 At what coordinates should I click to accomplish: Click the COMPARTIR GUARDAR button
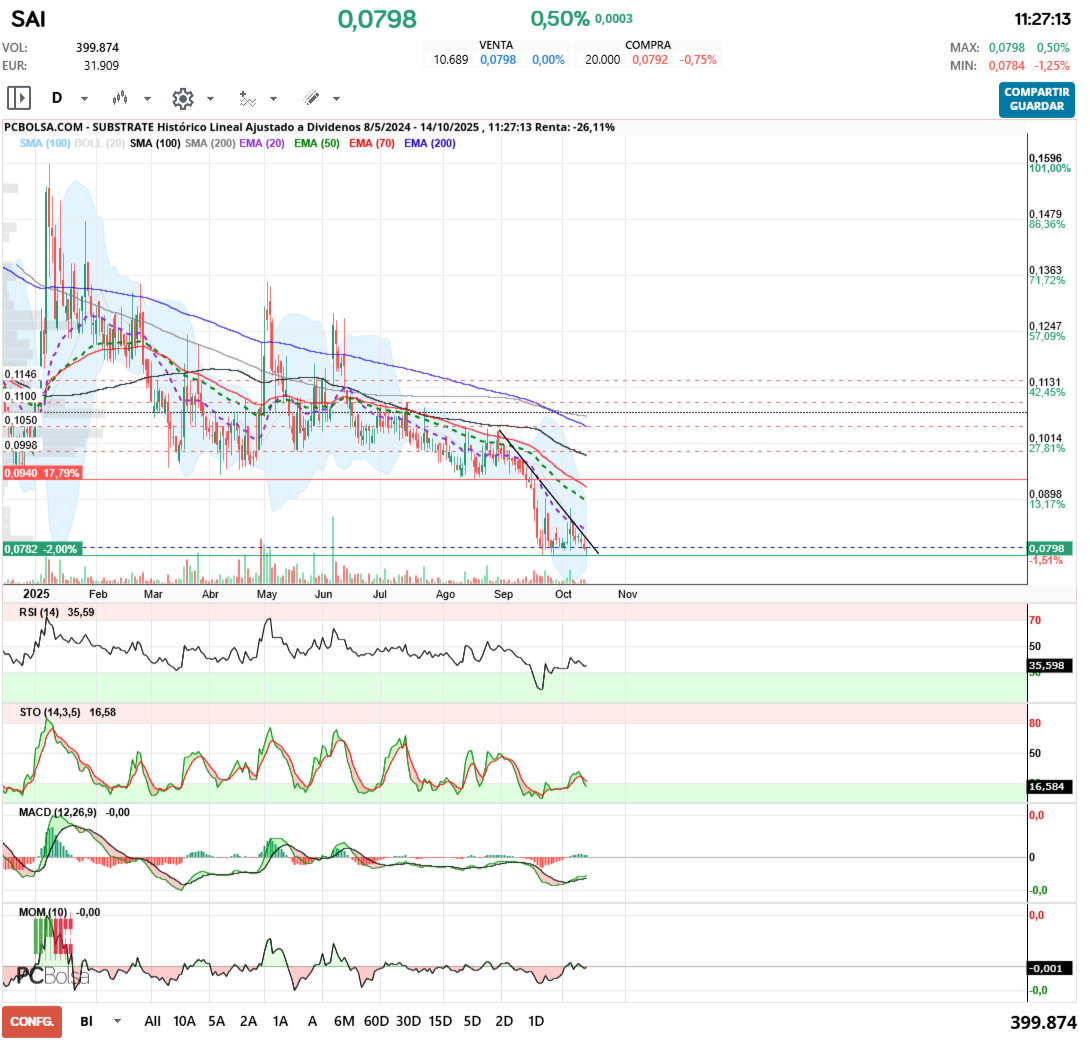coord(1036,99)
